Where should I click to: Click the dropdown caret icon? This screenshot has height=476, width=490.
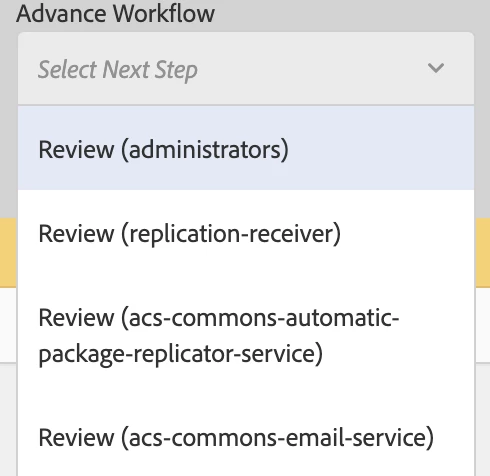pyautogui.click(x=435, y=68)
